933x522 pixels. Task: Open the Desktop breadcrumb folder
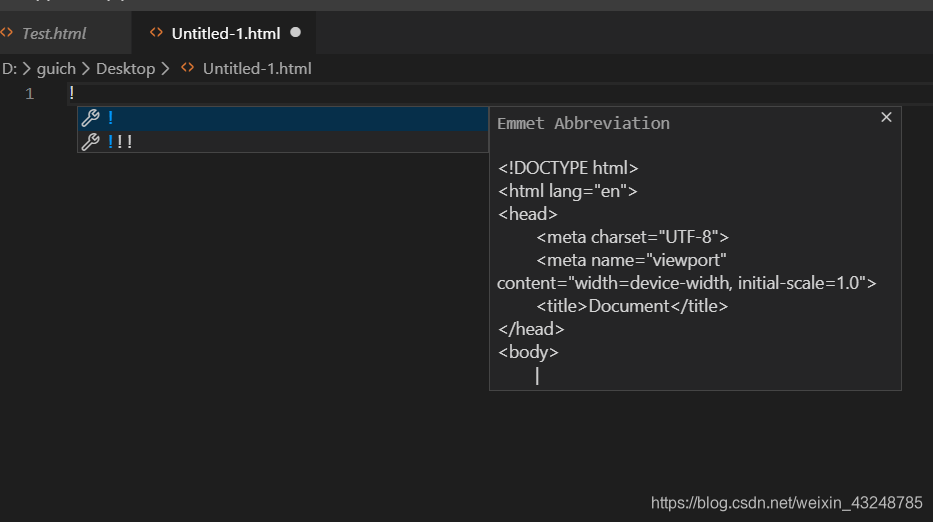tap(126, 69)
